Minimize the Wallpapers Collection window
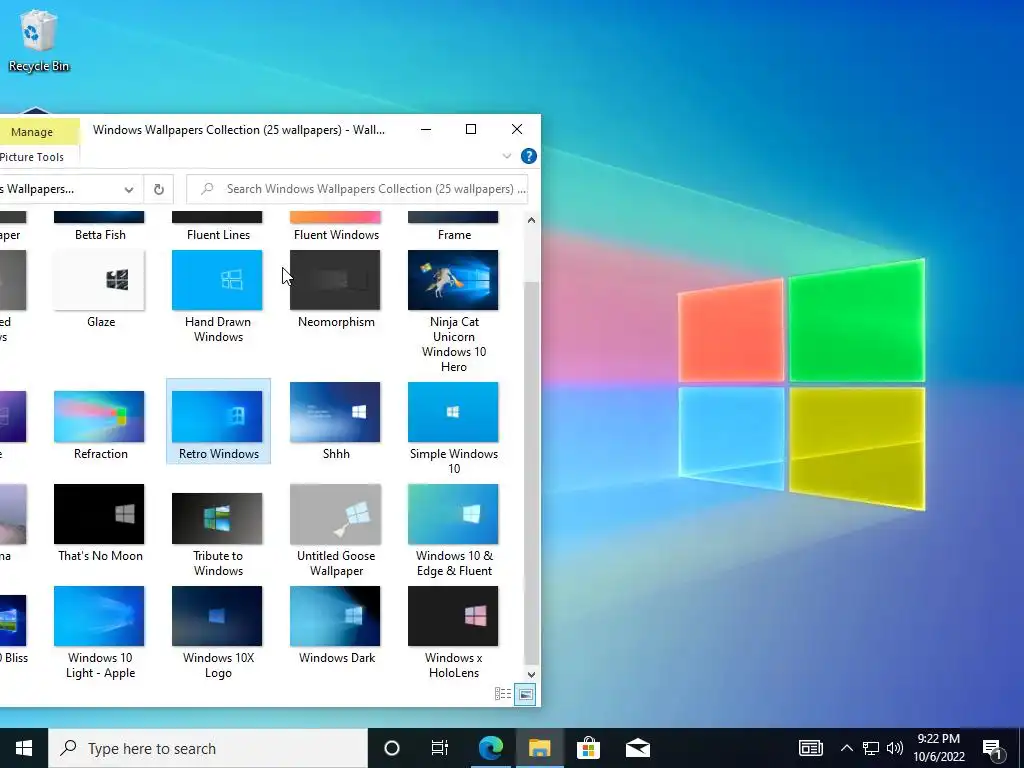This screenshot has width=1024, height=768. point(426,129)
